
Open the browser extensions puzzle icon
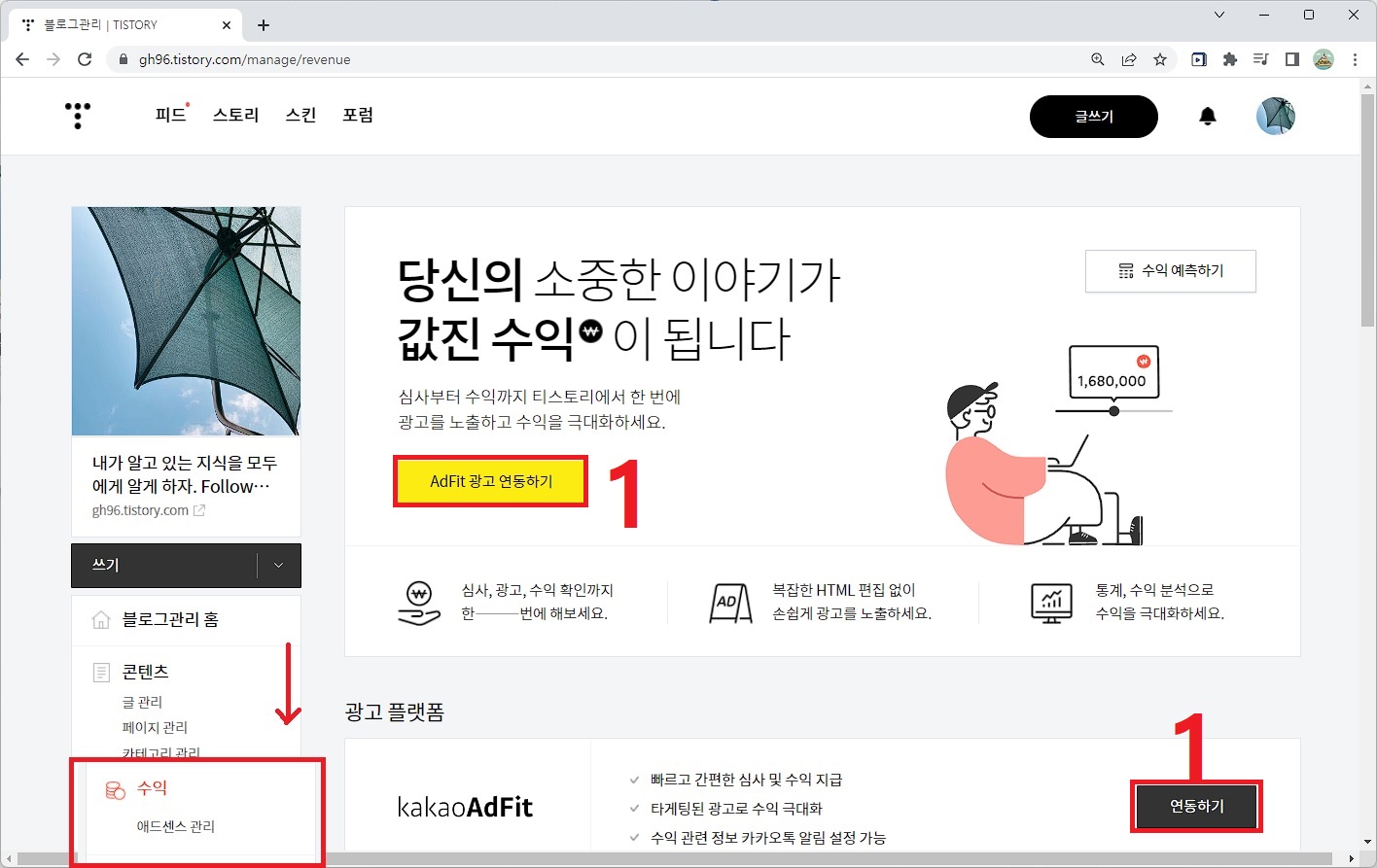(1230, 59)
